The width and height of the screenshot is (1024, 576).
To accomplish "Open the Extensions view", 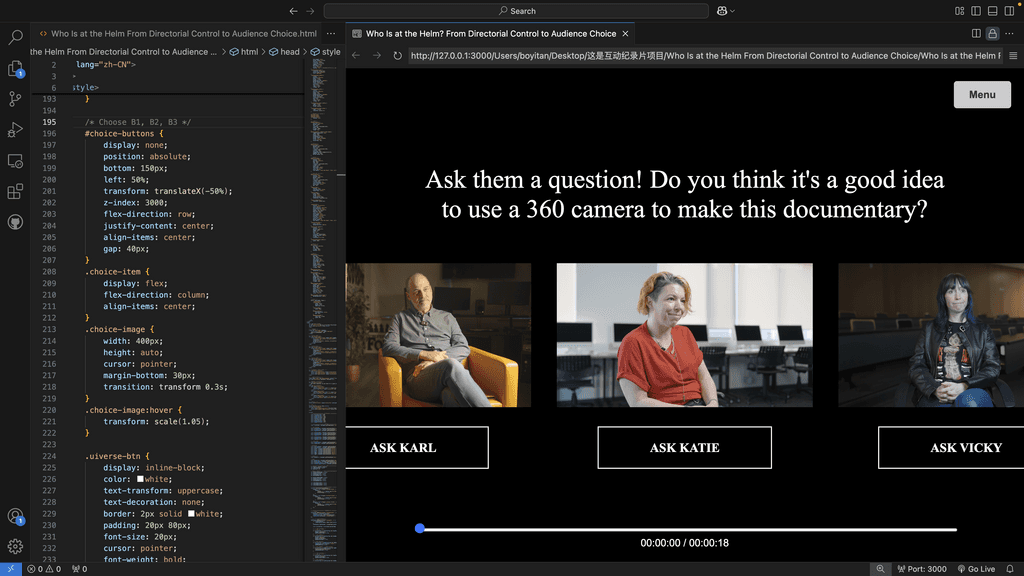I will pyautogui.click(x=15, y=191).
